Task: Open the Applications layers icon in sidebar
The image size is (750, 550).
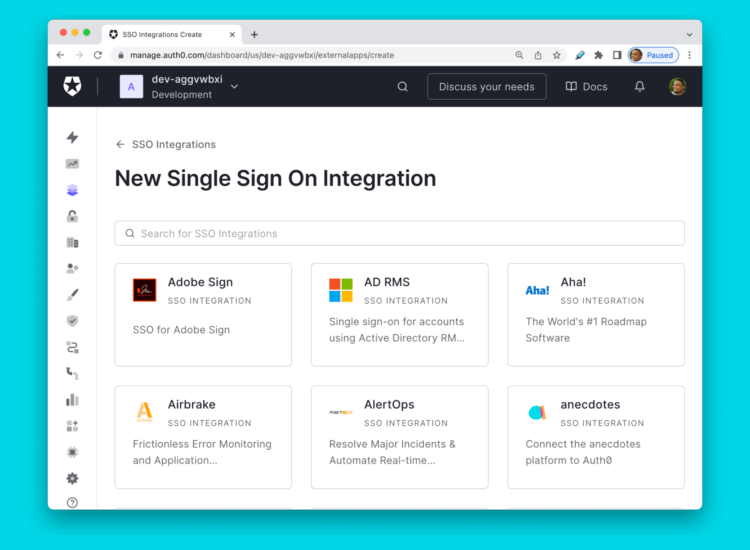Action: click(x=72, y=190)
